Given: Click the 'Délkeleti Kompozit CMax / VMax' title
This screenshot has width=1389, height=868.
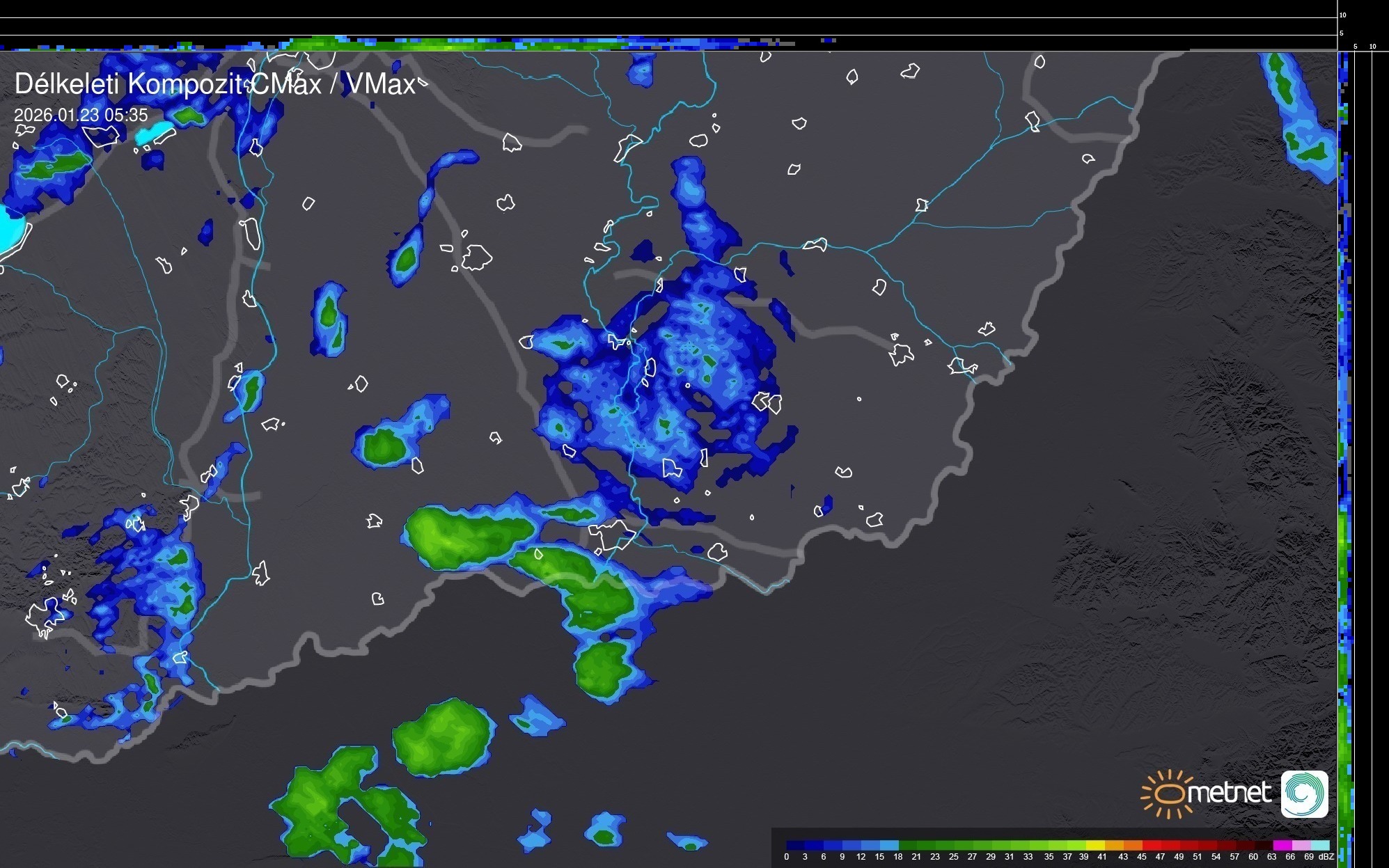Looking at the screenshot, I should click(x=214, y=84).
